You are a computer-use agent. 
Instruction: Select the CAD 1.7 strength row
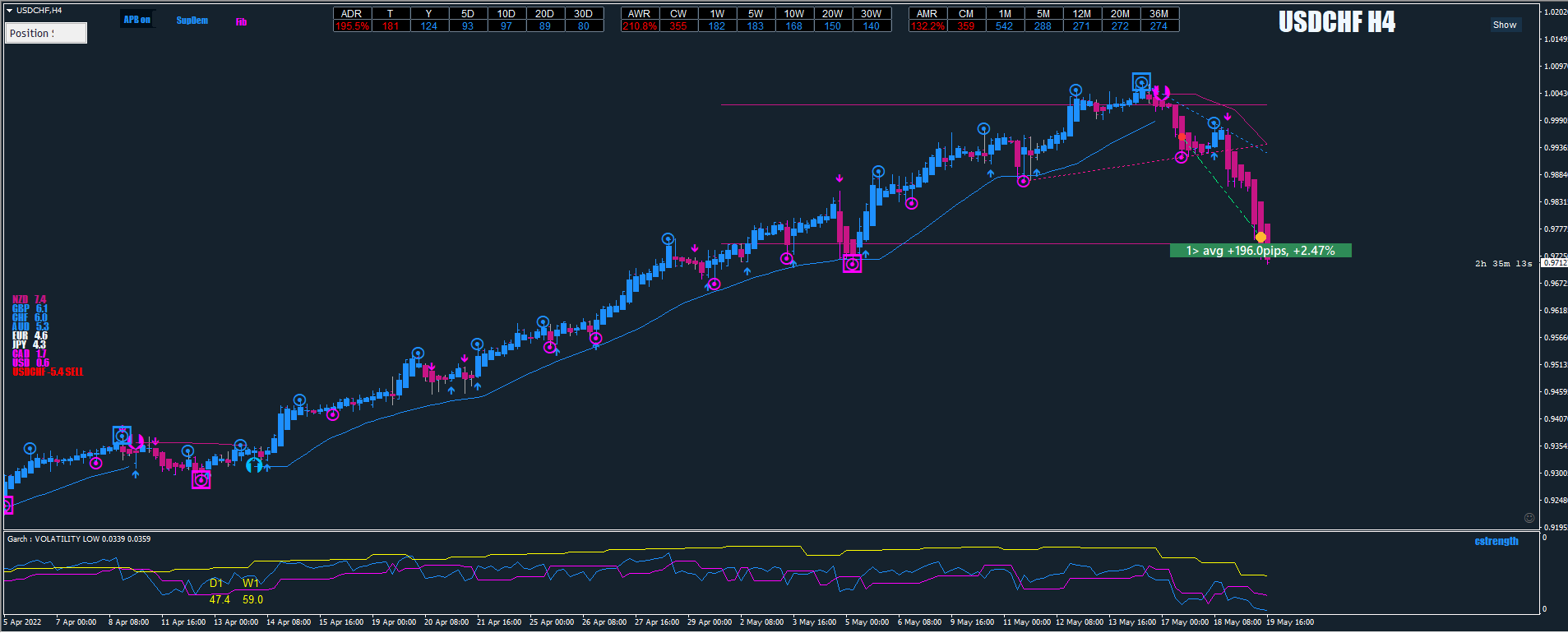30,354
